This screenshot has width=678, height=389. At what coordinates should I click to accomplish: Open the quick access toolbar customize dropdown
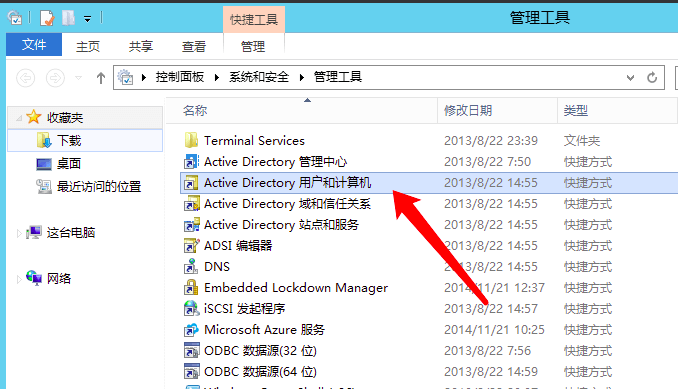pyautogui.click(x=87, y=19)
